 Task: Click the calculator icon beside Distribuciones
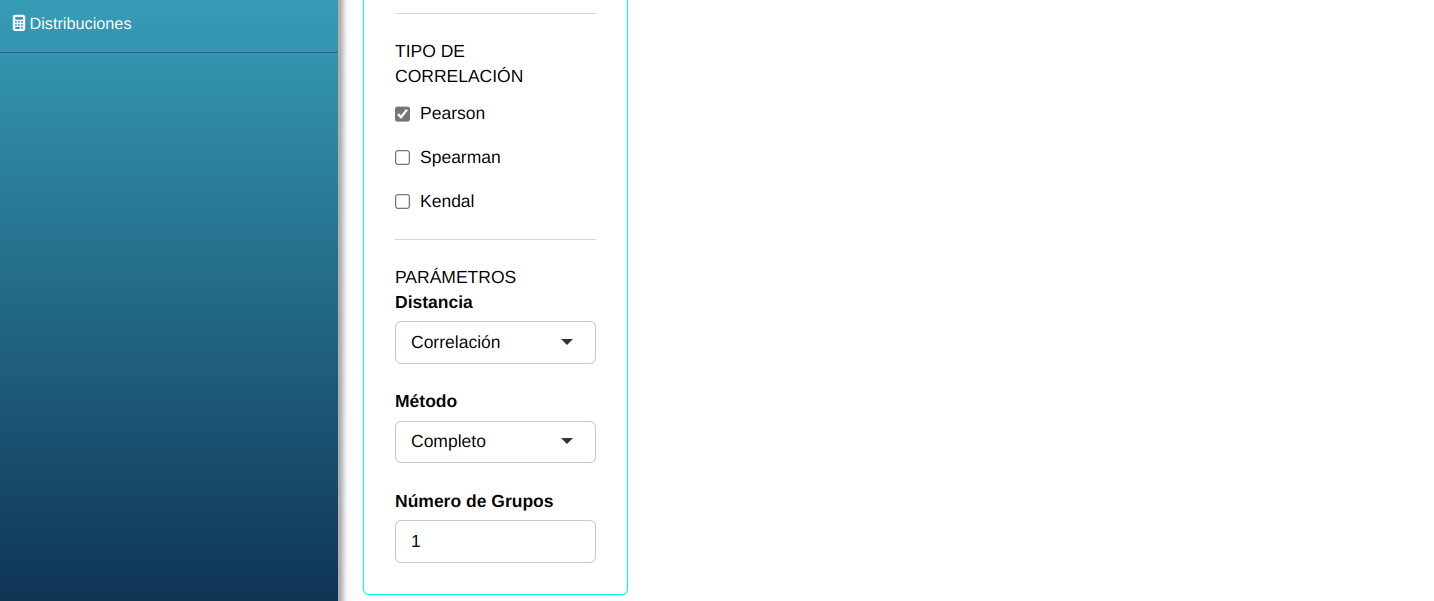pyautogui.click(x=18, y=23)
